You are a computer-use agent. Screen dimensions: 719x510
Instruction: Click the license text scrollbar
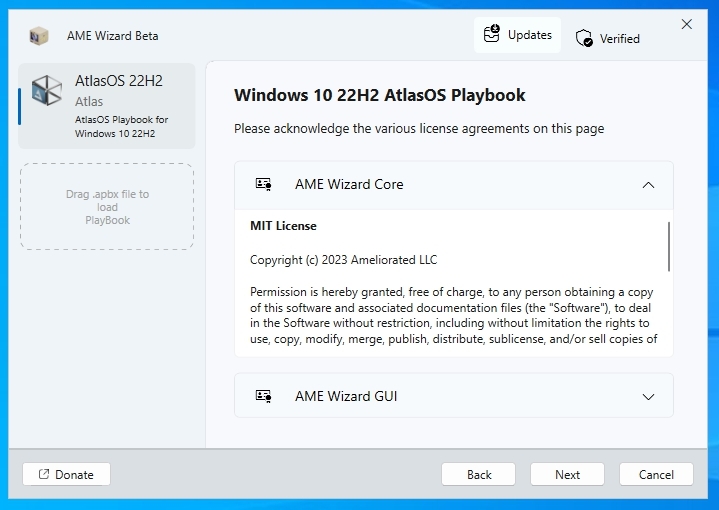(x=669, y=247)
